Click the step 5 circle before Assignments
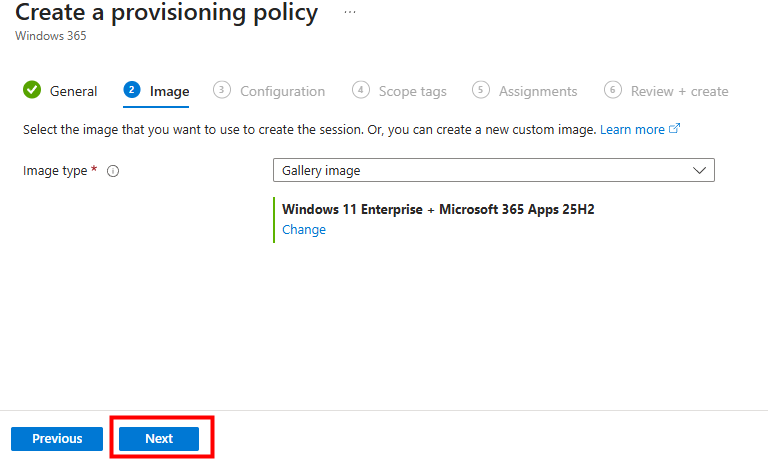The image size is (768, 463). [x=481, y=90]
